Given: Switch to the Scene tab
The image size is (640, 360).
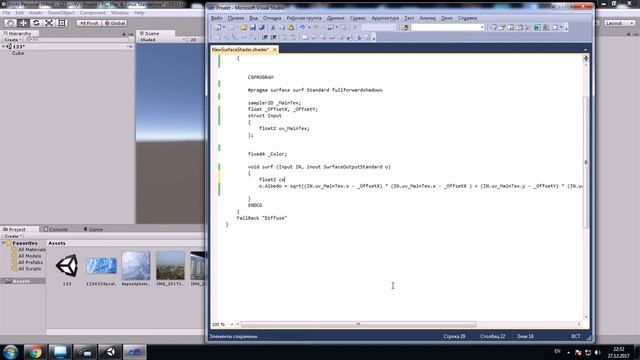Looking at the screenshot, I should [x=155, y=33].
